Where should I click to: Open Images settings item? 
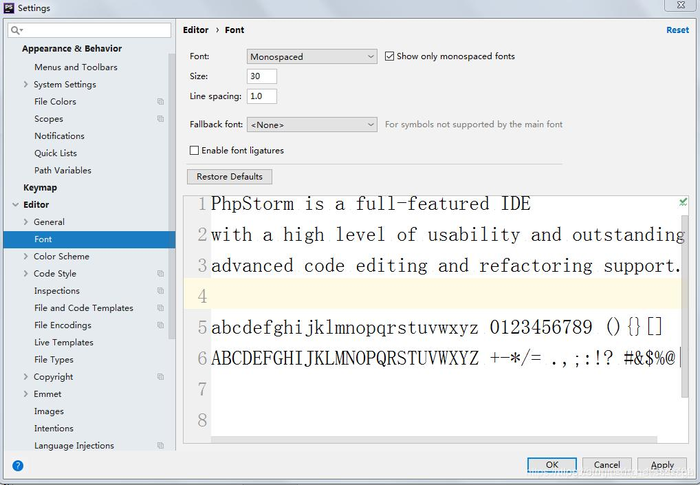pyautogui.click(x=49, y=411)
